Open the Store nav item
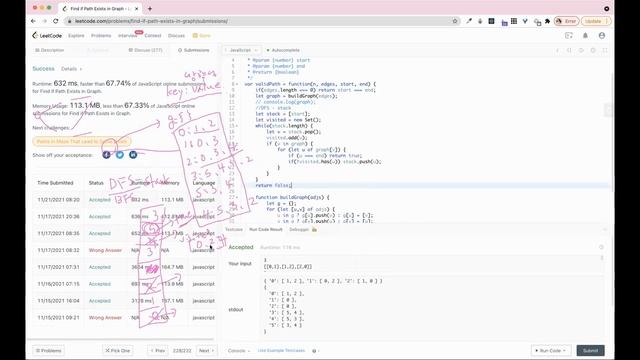Screen dimensions: 640x360 pos(202,36)
